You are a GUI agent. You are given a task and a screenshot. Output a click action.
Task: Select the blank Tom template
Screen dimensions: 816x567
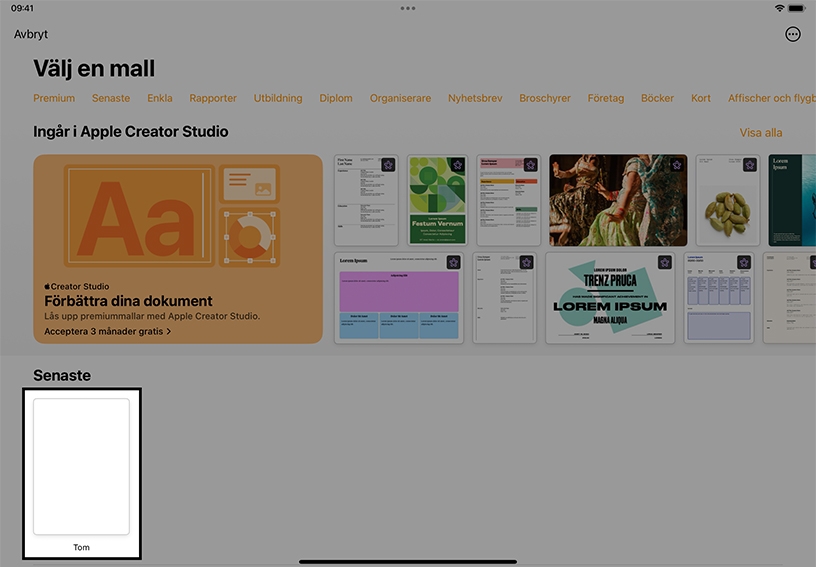pos(82,473)
